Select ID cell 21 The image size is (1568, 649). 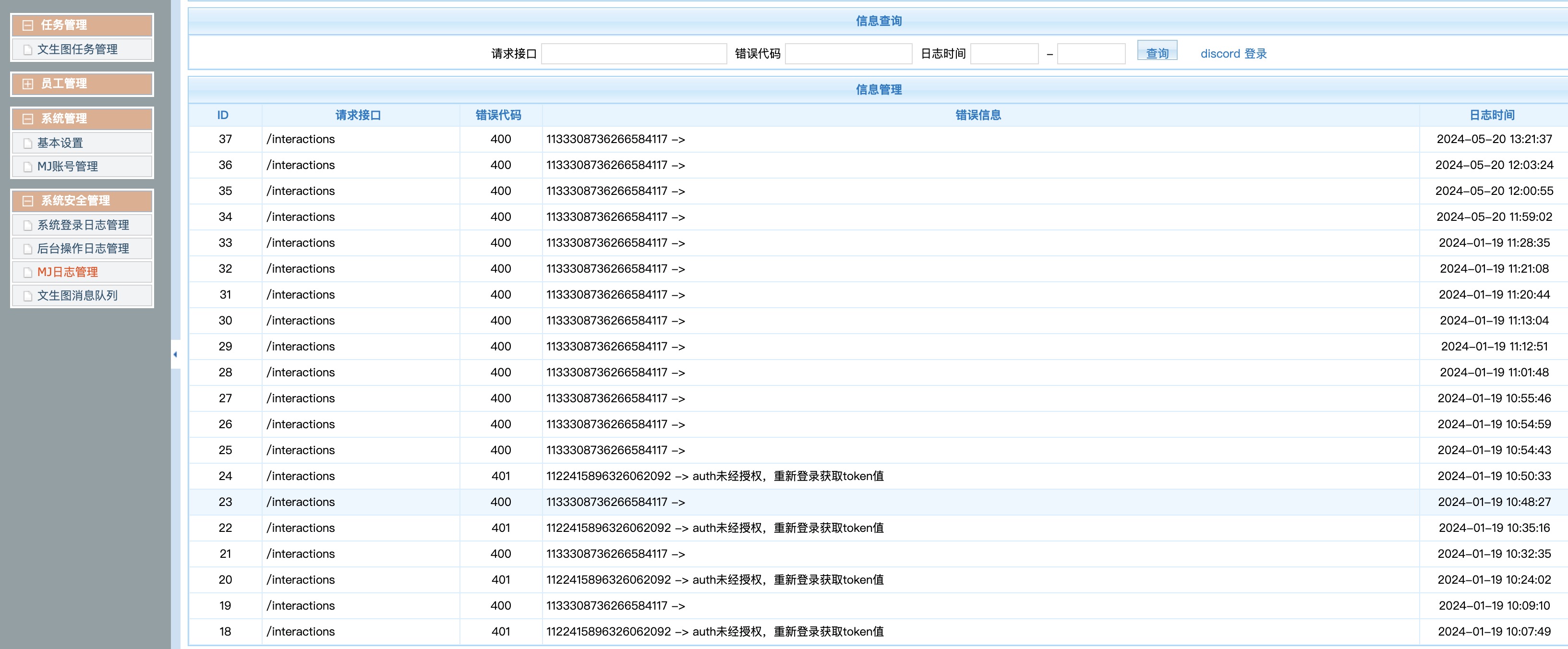[225, 554]
